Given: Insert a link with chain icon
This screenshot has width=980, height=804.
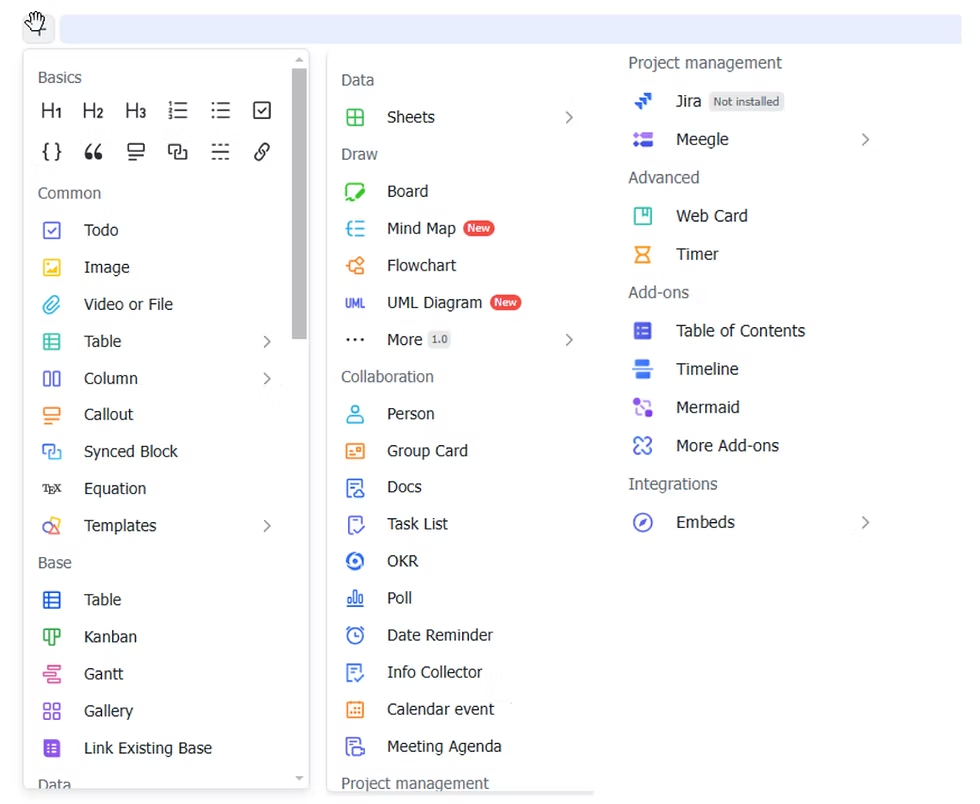Looking at the screenshot, I should [x=262, y=151].
